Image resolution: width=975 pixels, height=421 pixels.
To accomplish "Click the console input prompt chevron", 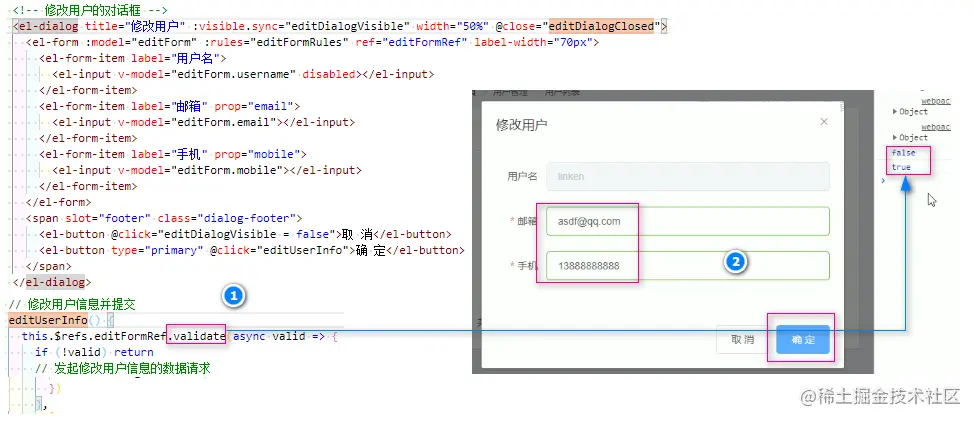I will (x=883, y=181).
